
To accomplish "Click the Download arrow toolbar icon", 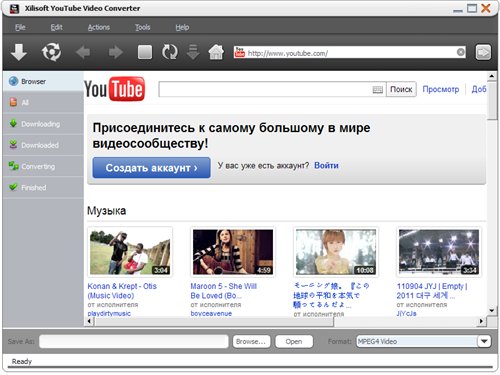I will click(x=19, y=52).
